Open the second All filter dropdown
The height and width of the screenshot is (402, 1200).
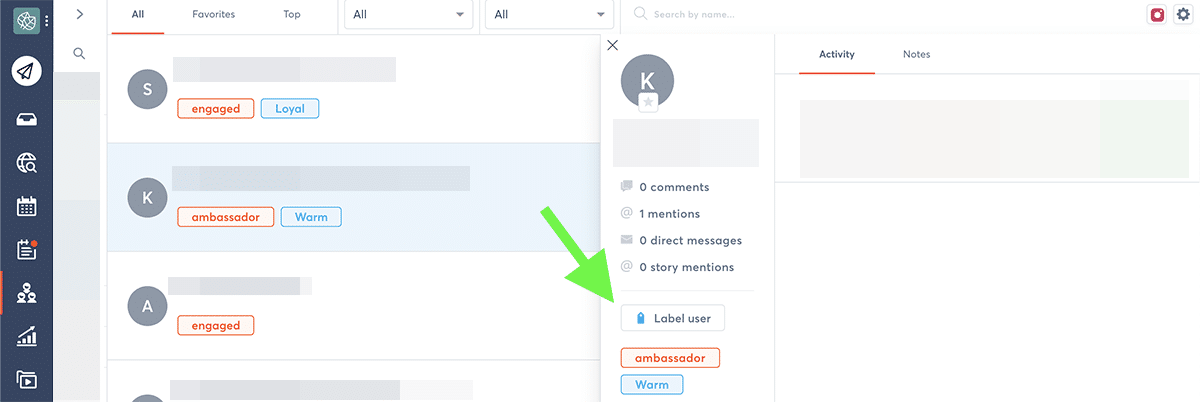tap(548, 15)
